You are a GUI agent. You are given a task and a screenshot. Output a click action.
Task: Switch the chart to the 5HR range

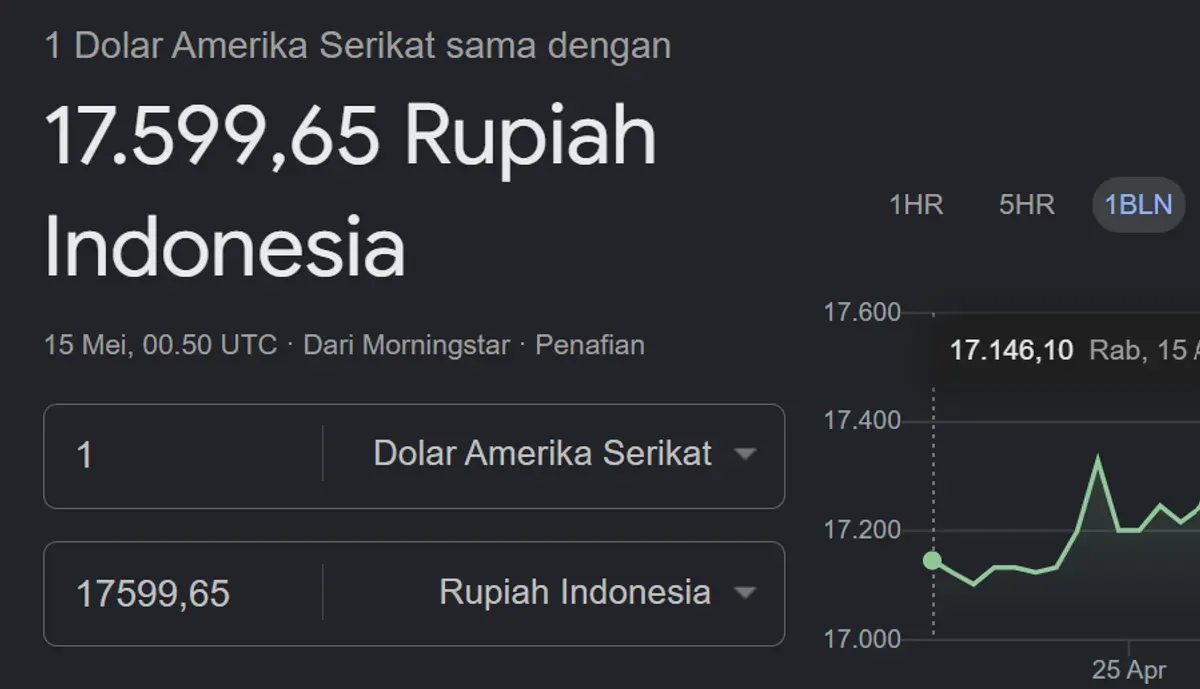[1026, 205]
